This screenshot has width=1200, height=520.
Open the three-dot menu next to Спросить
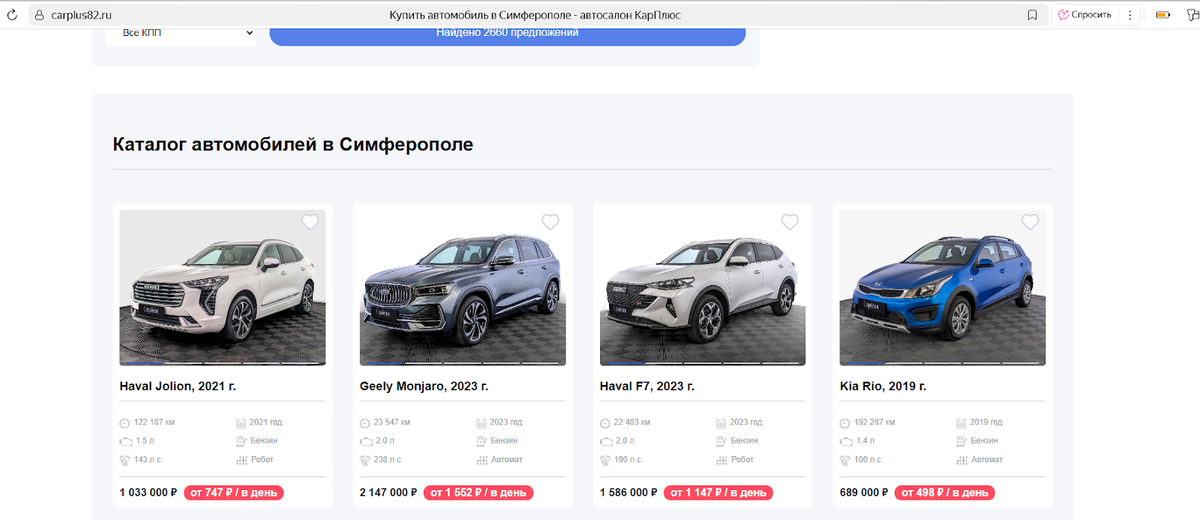(x=1130, y=15)
